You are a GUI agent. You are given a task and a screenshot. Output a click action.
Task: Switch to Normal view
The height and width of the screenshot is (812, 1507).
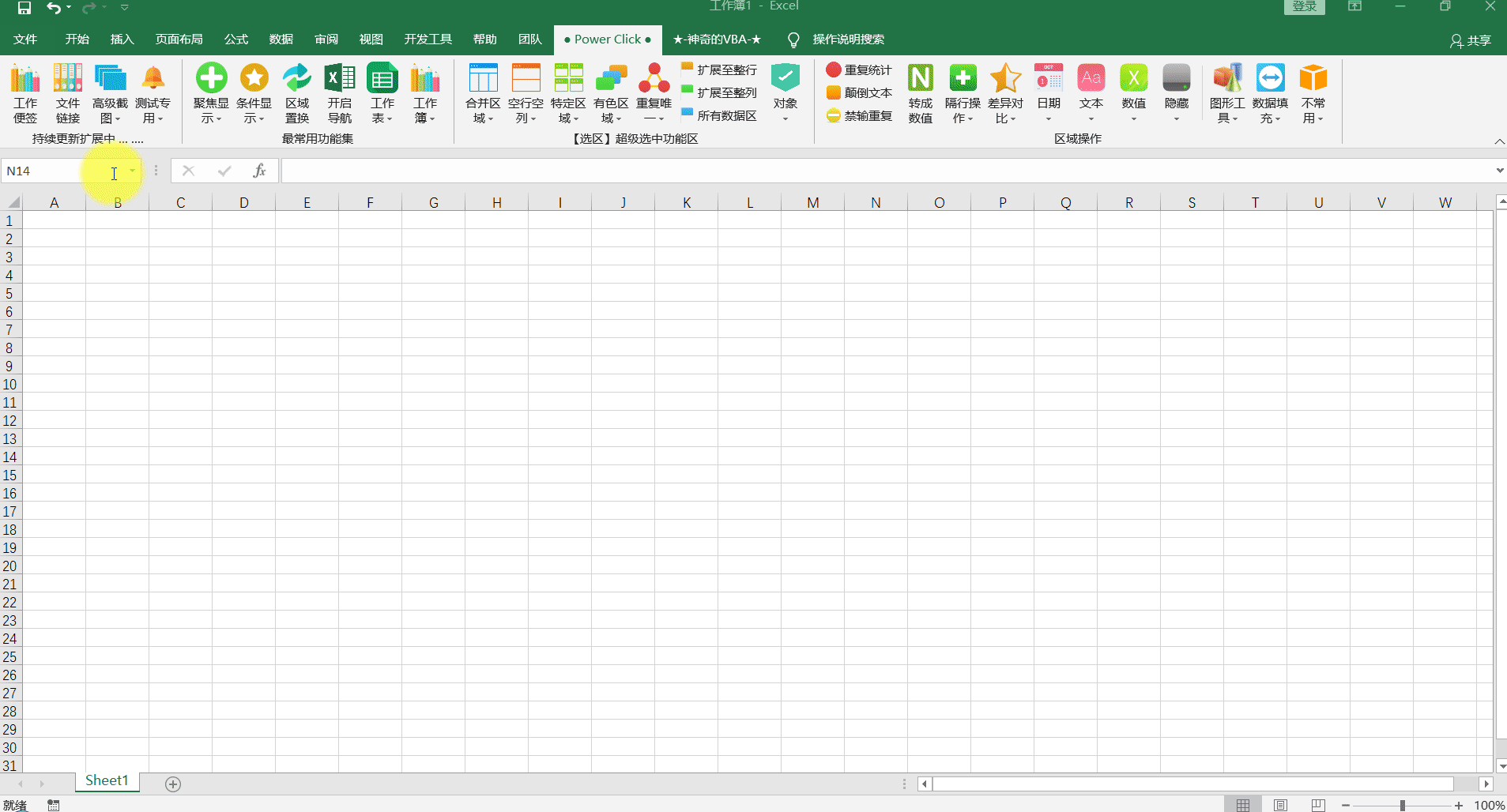pos(1243,805)
